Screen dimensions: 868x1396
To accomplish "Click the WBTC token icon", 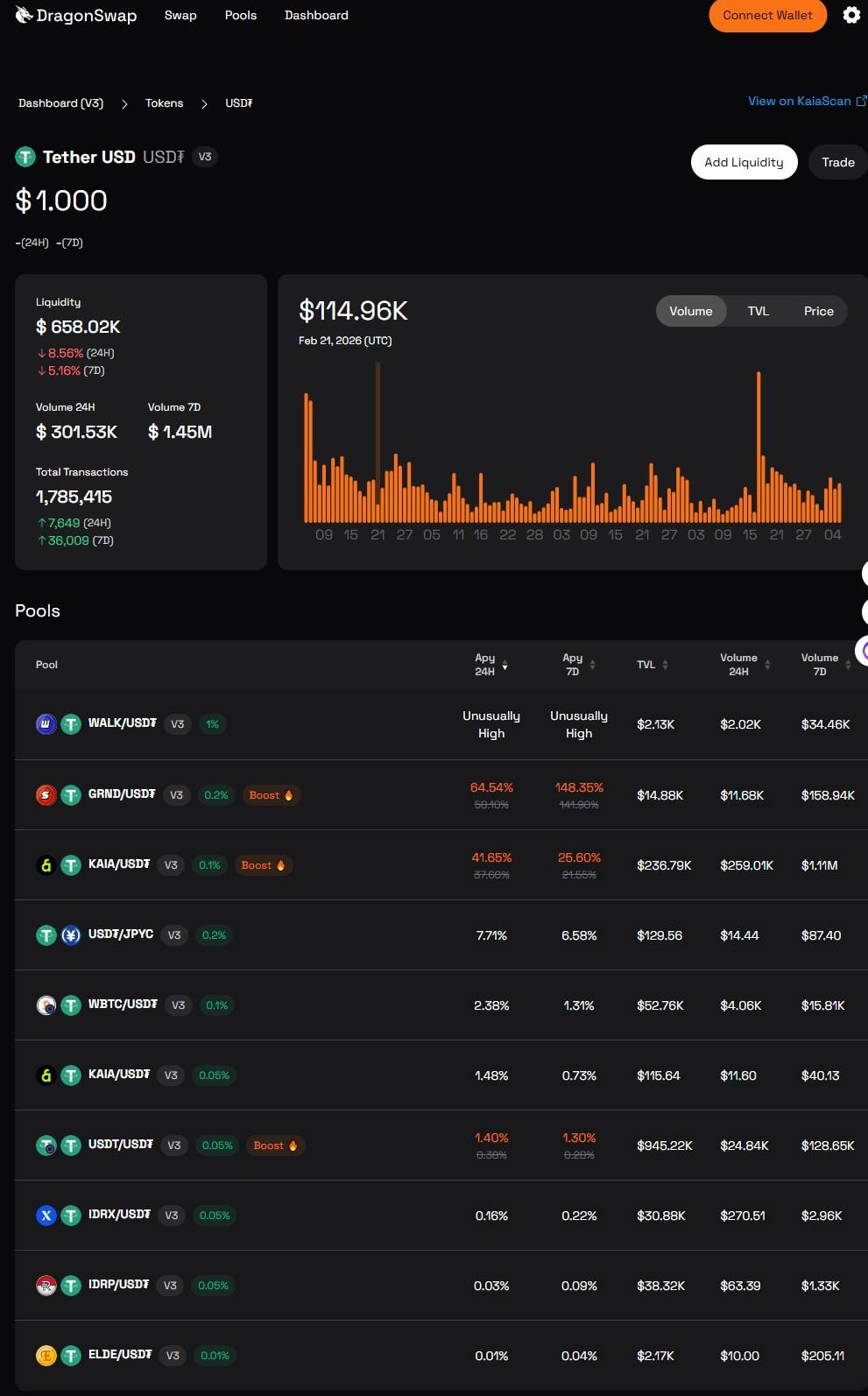I will point(46,1005).
